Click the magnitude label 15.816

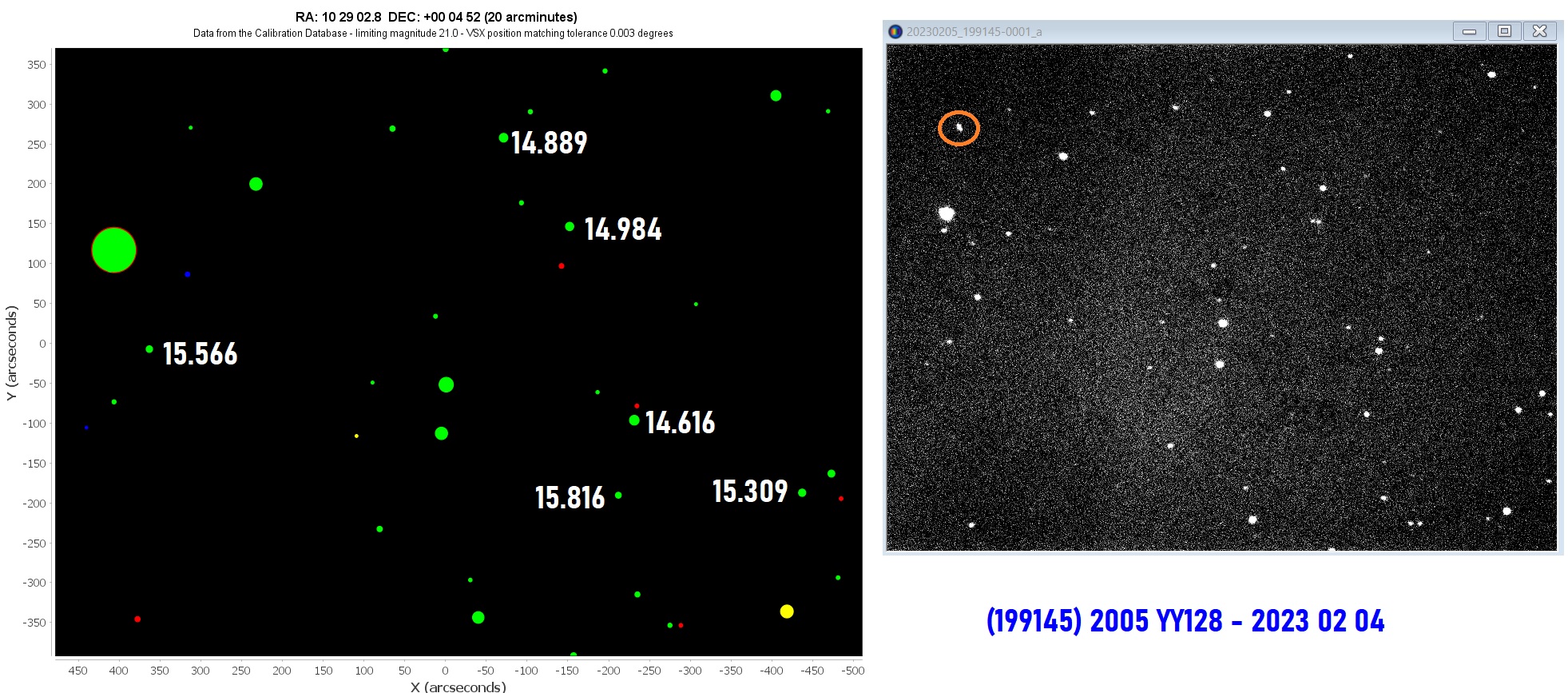tap(570, 498)
